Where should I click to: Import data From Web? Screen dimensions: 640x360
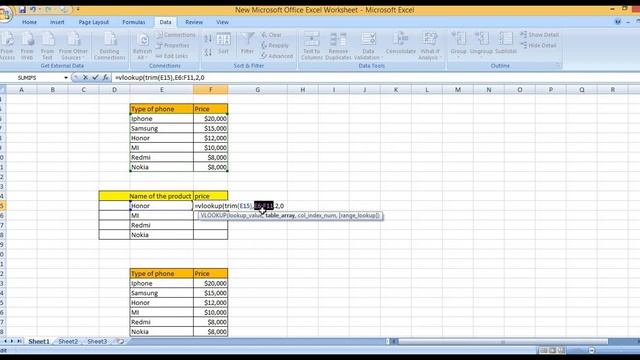(x=27, y=46)
